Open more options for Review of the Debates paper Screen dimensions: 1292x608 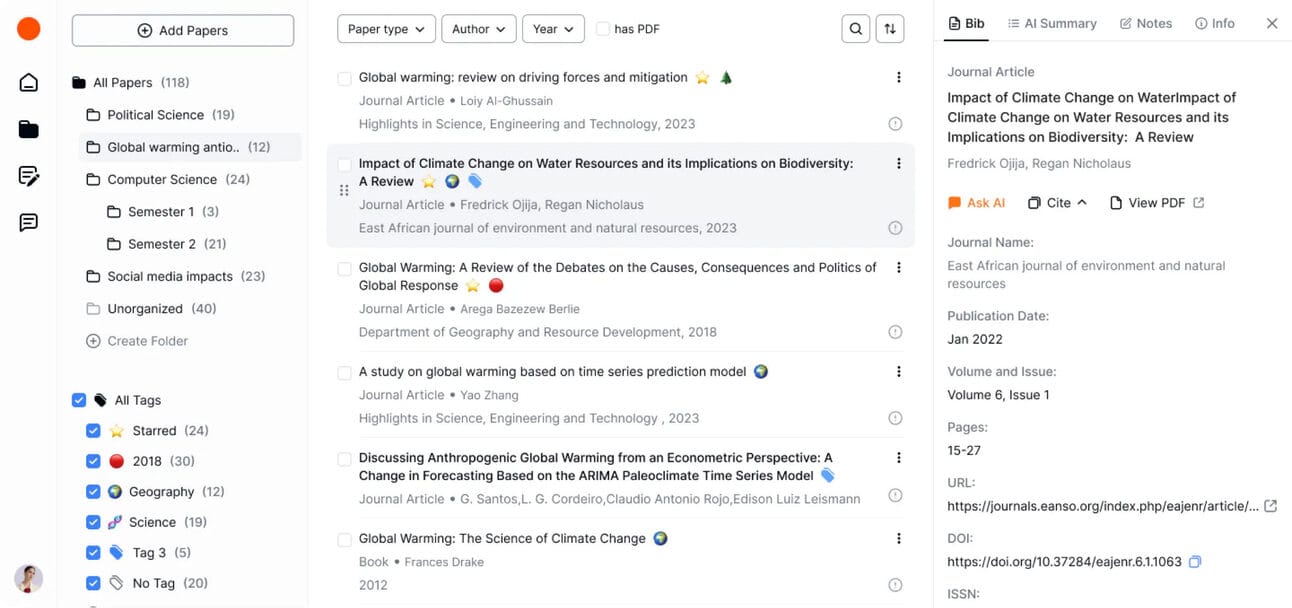[898, 267]
